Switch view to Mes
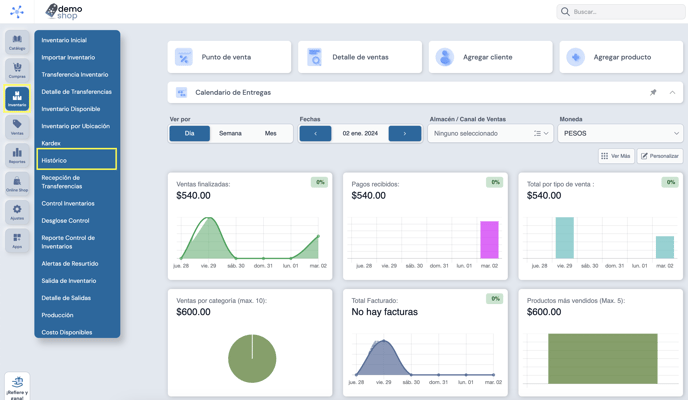Viewport: 688px width, 400px height. coord(270,133)
